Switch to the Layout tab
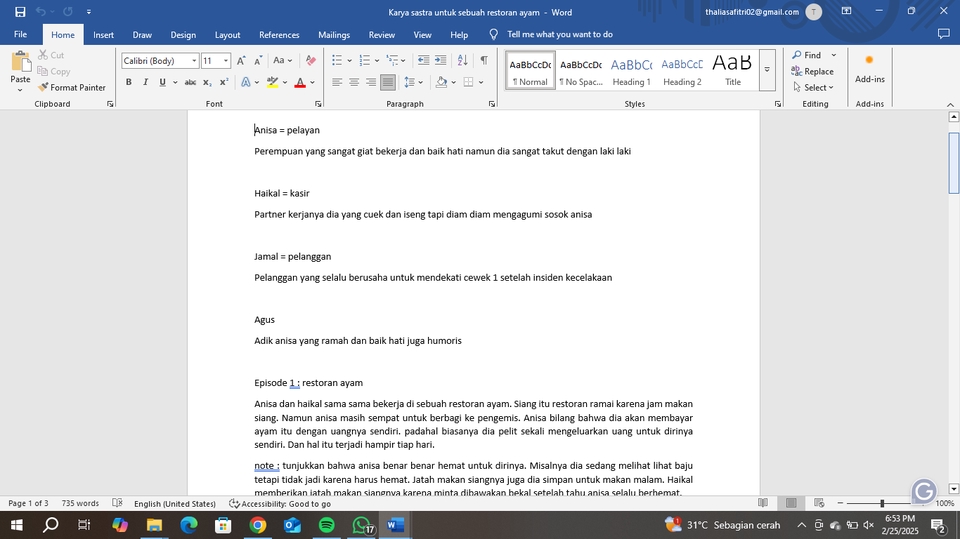Screen dimensions: 960x539 pyautogui.click(x=227, y=35)
